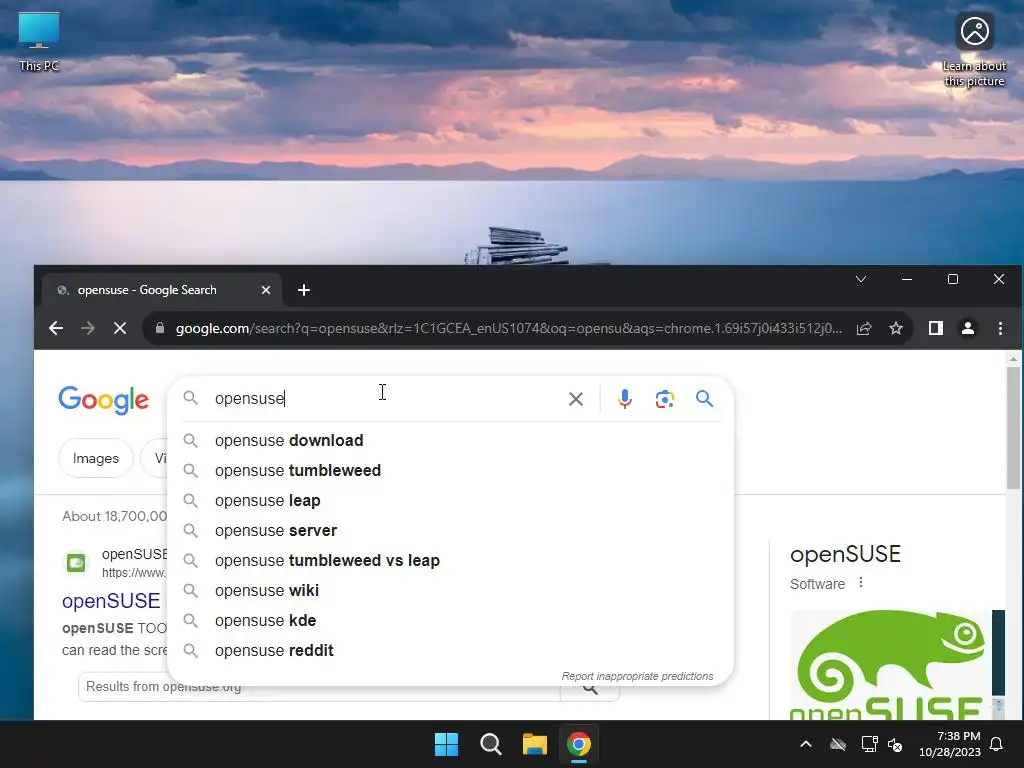Click Report inappropriate predictions link
1024x768 pixels.
click(637, 677)
